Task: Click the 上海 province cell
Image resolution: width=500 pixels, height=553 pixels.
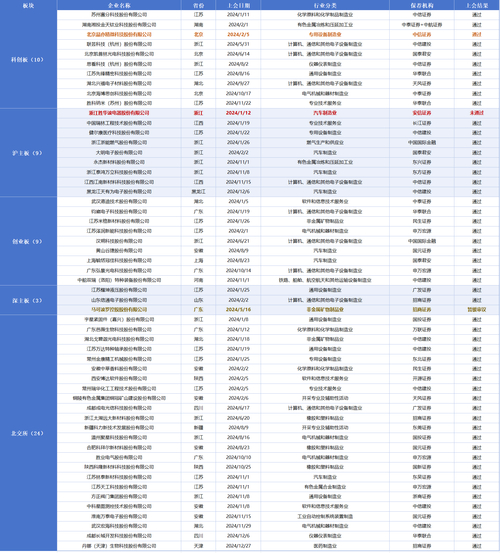Action: (199, 261)
